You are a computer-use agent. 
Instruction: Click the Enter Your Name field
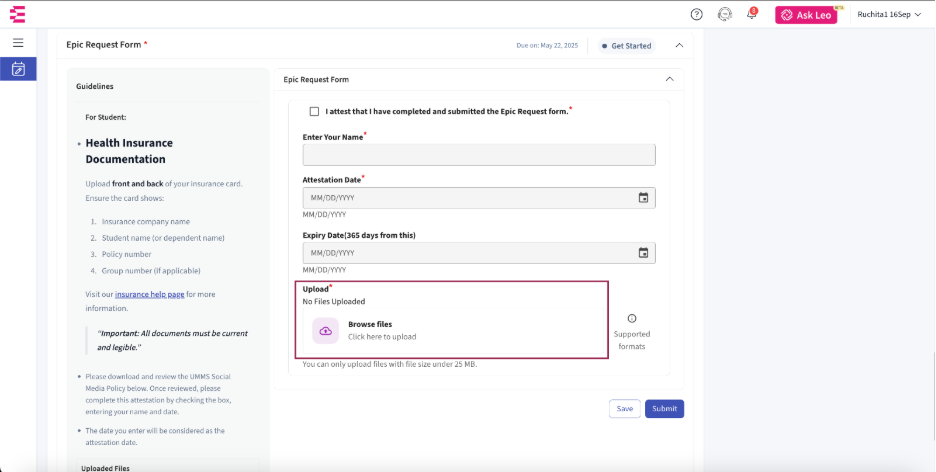[x=479, y=155]
